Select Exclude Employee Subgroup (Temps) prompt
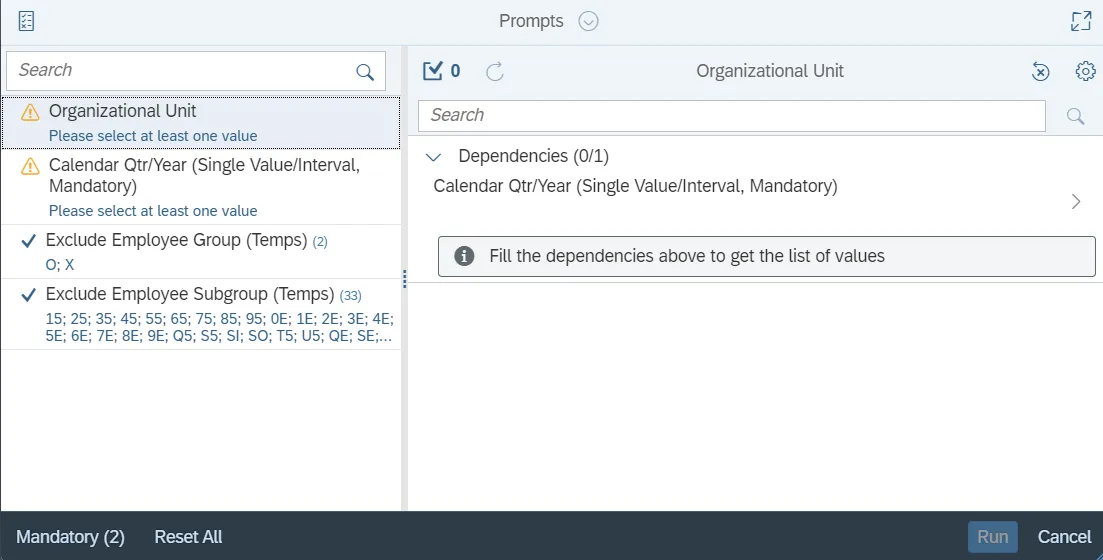 point(200,313)
